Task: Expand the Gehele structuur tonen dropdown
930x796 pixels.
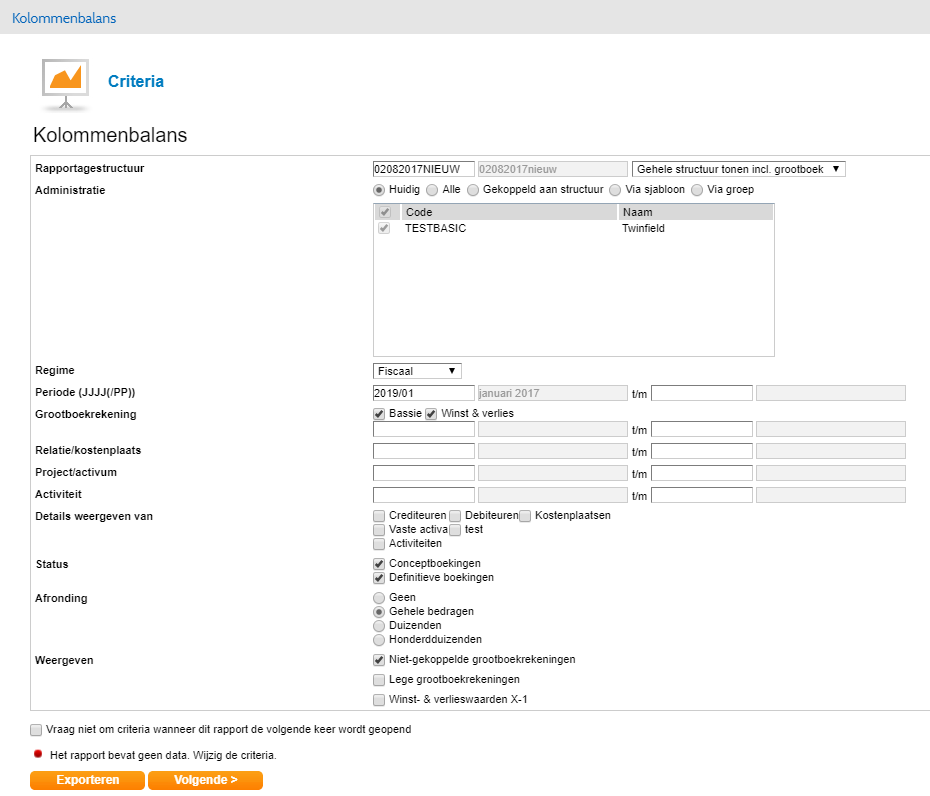Action: [x=739, y=169]
